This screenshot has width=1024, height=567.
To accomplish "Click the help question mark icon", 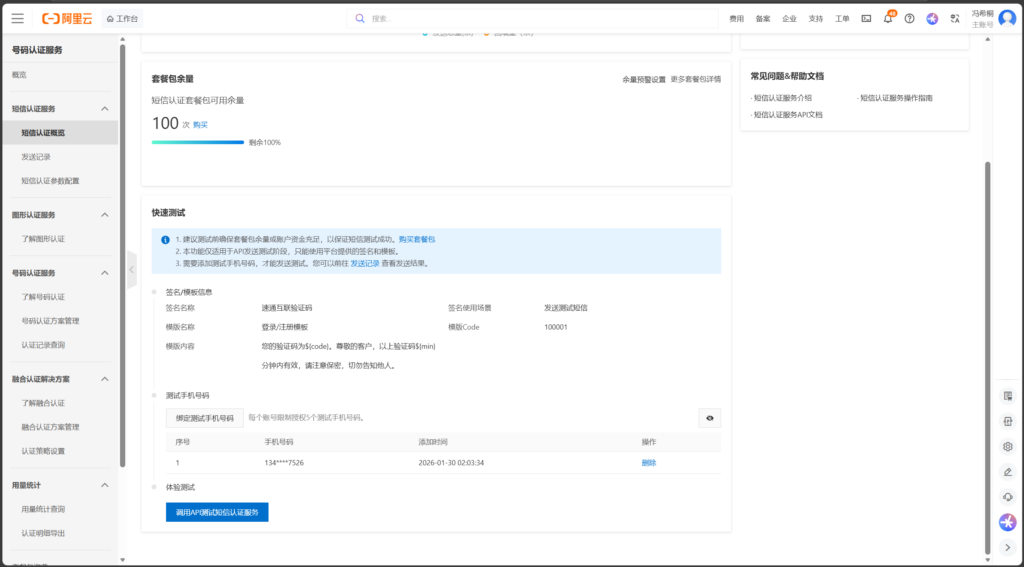I will tap(909, 18).
